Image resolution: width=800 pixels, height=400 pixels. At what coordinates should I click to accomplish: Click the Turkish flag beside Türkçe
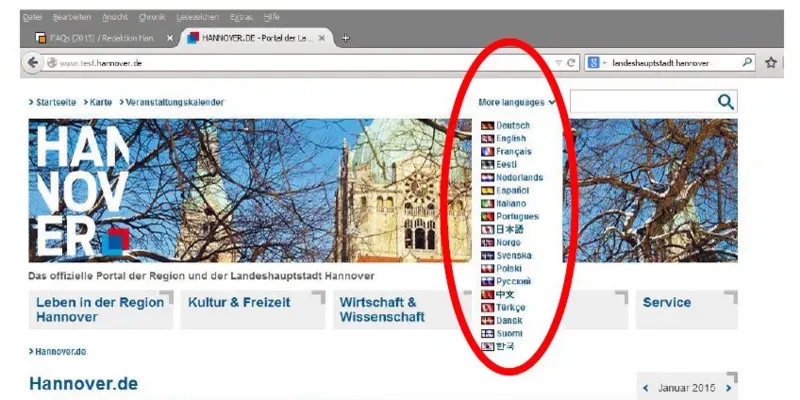[x=488, y=308]
